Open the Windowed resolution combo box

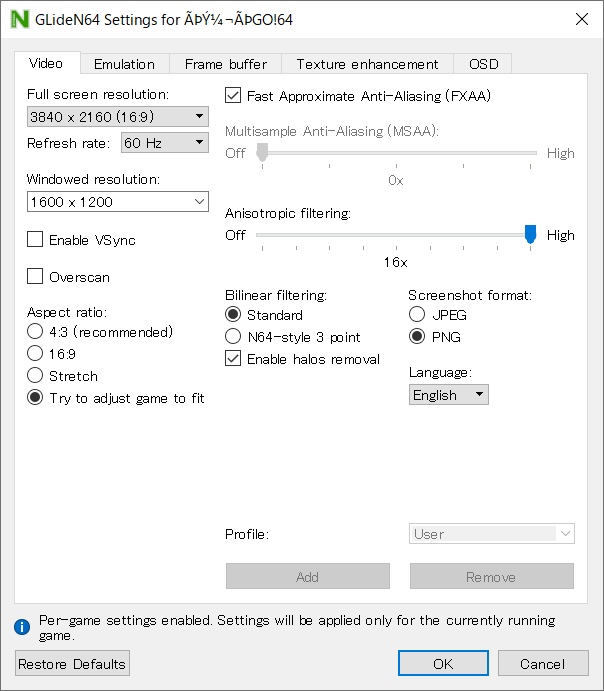pos(117,202)
